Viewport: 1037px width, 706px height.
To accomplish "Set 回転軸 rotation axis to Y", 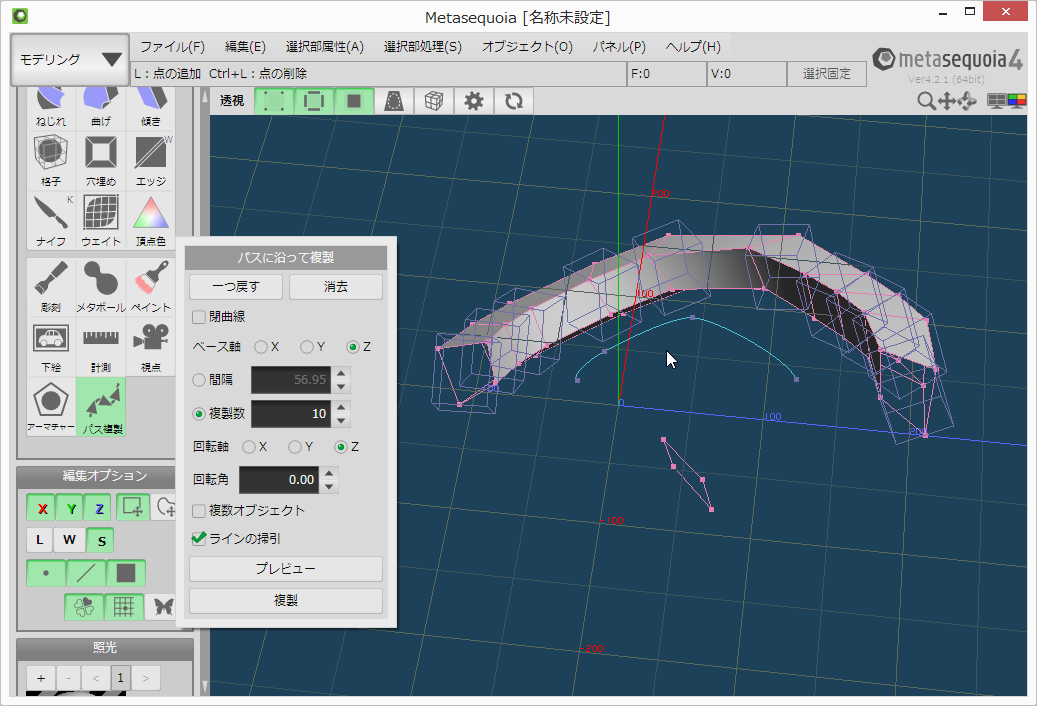I will [x=295, y=447].
